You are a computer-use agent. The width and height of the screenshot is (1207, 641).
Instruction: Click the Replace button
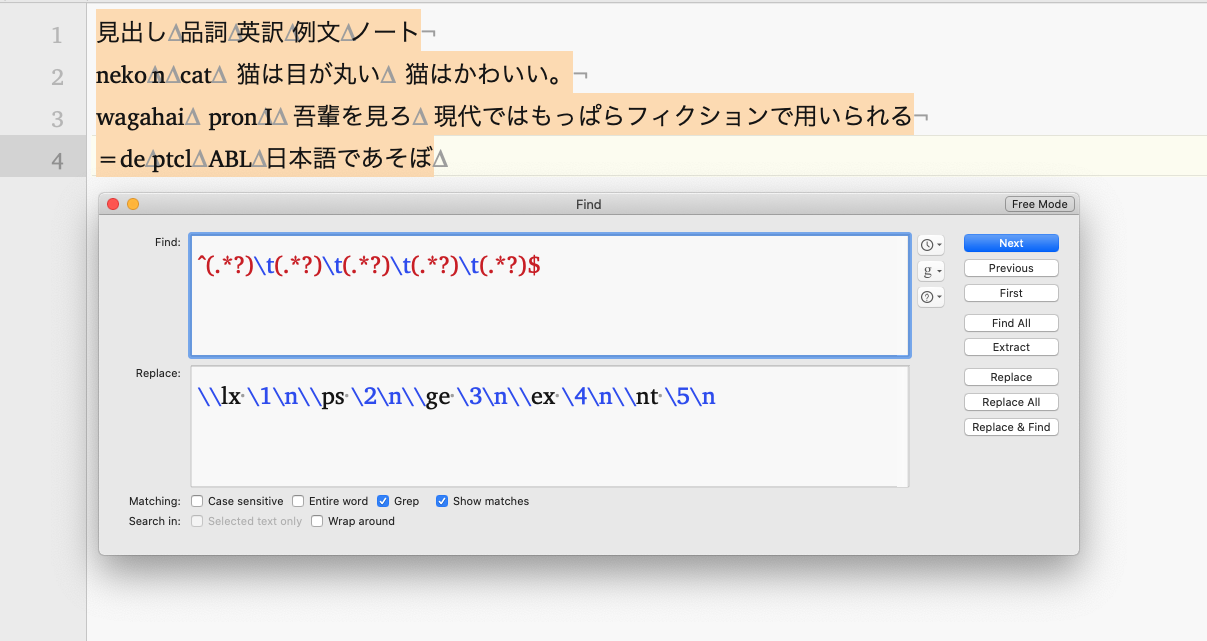point(1010,376)
